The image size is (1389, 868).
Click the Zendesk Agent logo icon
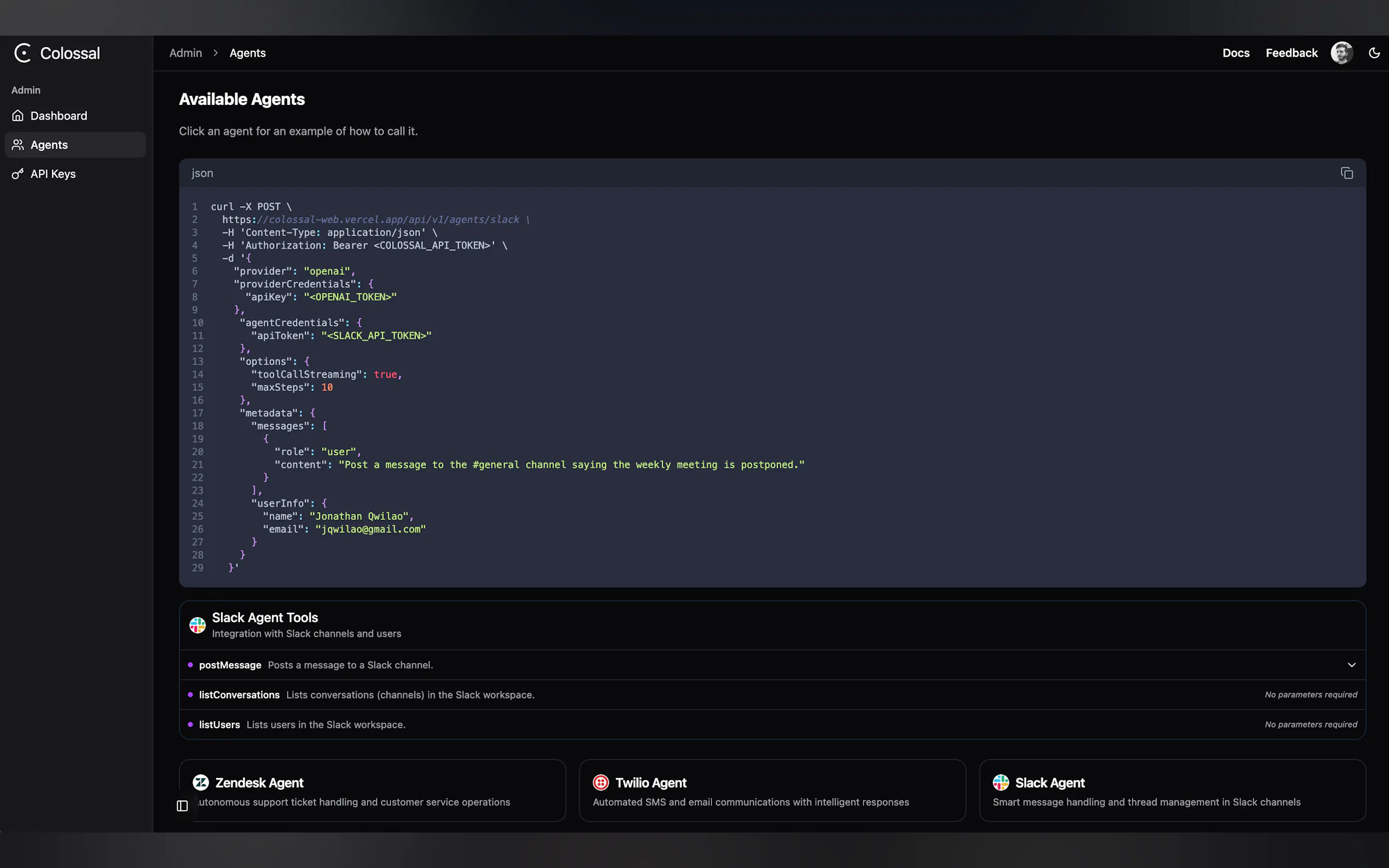click(200, 783)
